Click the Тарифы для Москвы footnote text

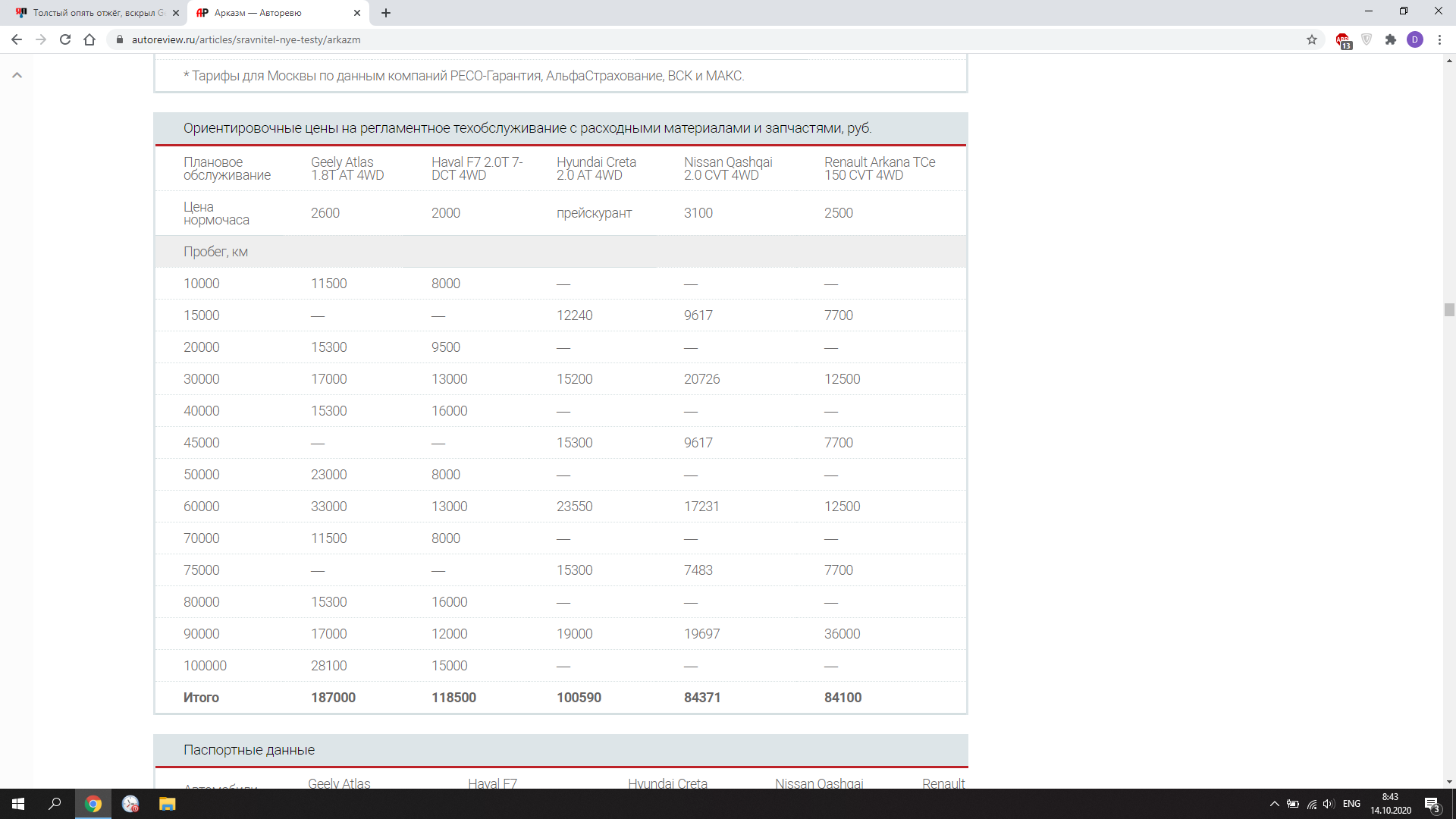click(x=463, y=76)
